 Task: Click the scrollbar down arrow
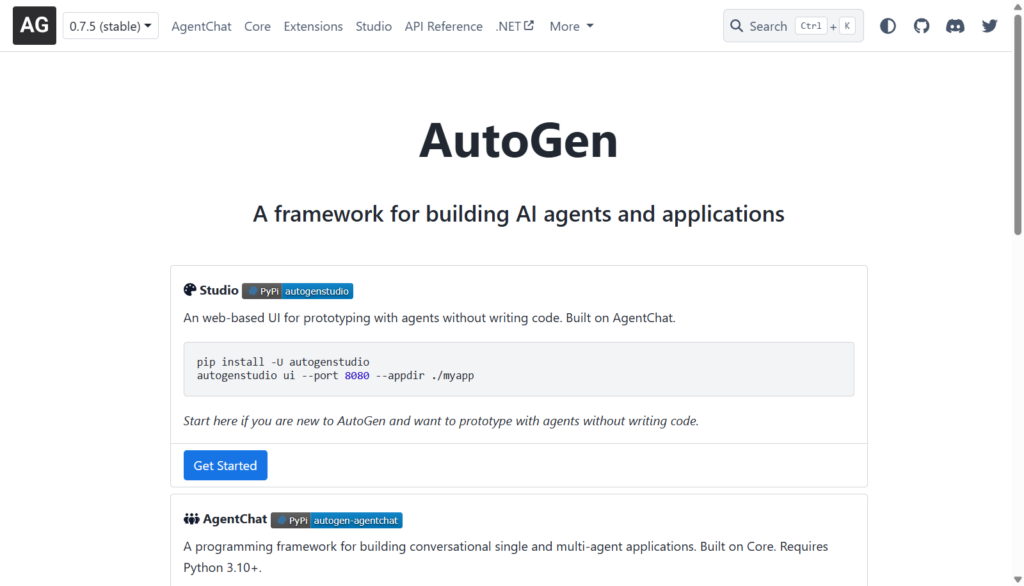[1017, 579]
